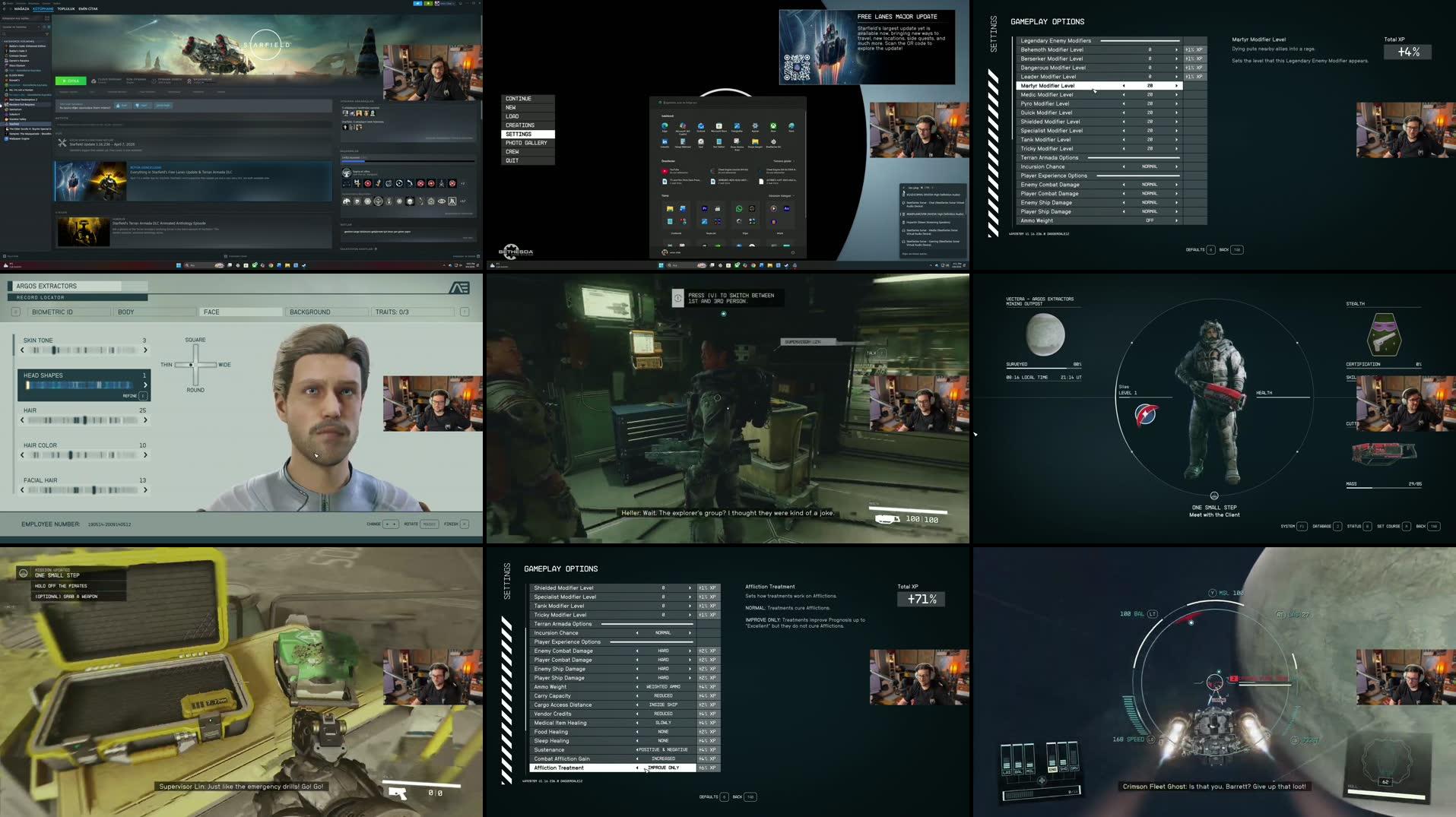Select PHOTO GALLERY in main menu
Viewport: 1456px width, 817px height.
[x=526, y=143]
